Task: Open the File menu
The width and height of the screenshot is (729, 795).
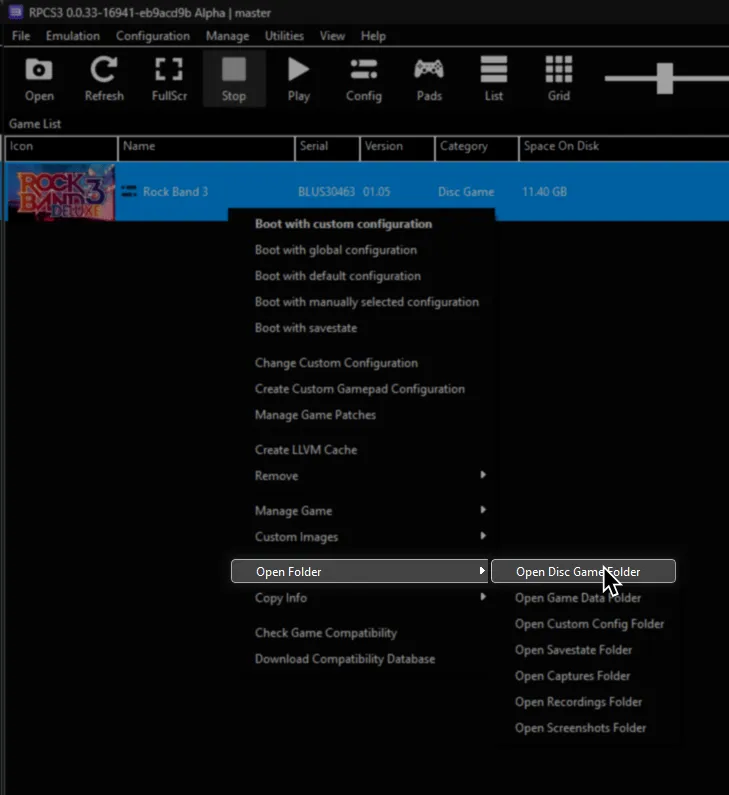Action: pyautogui.click(x=21, y=36)
